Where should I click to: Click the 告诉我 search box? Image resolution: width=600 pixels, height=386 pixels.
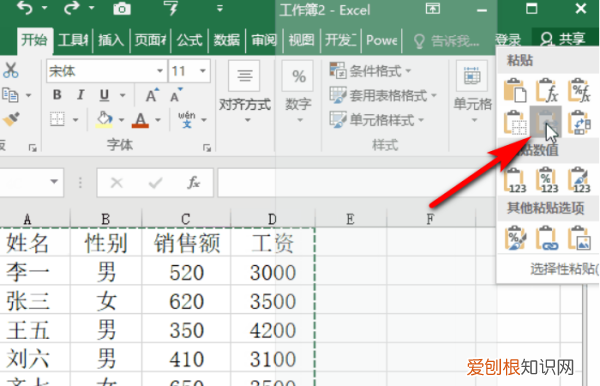click(447, 40)
